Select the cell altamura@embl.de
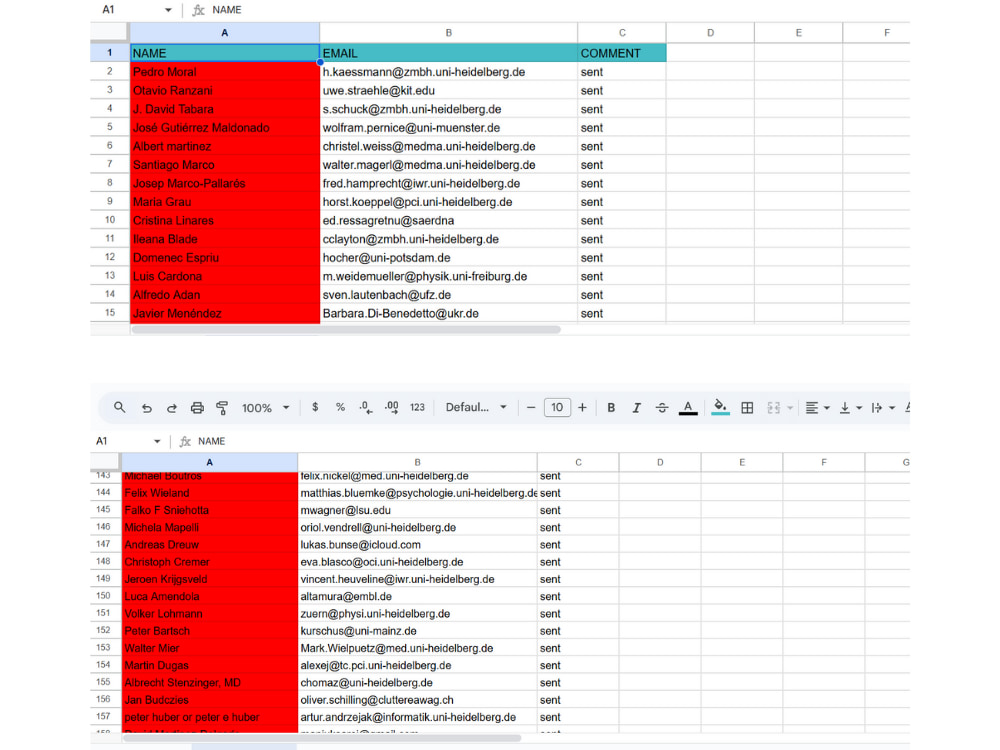The height and width of the screenshot is (750, 1000). (417, 596)
